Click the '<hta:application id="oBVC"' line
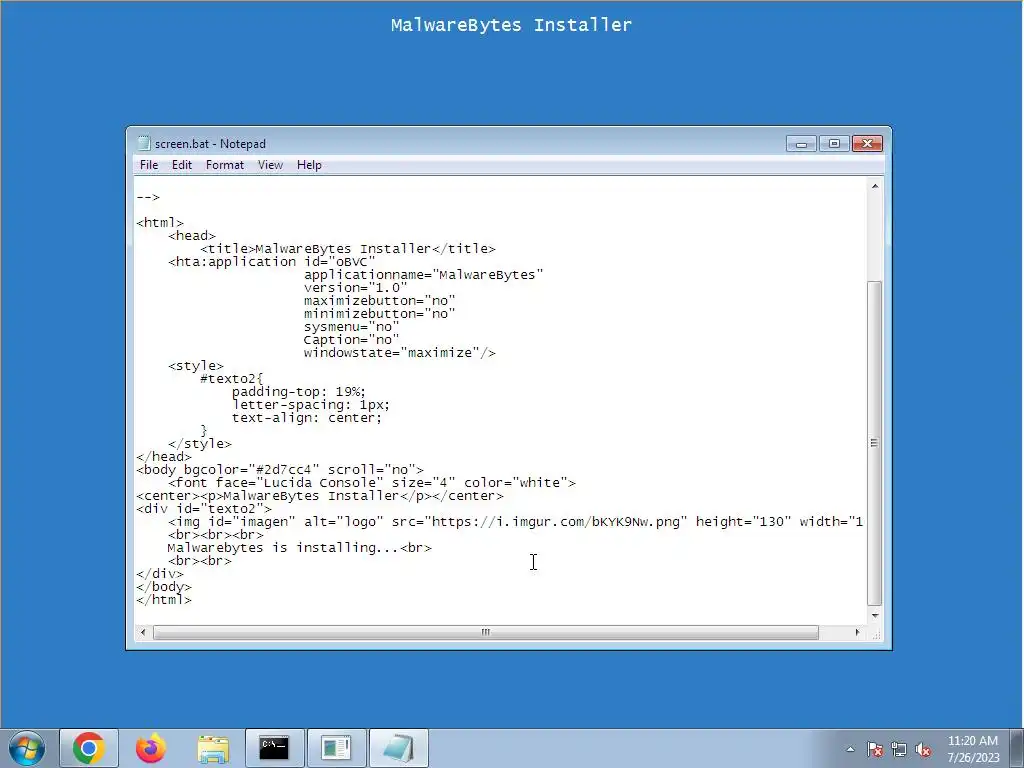Image resolution: width=1024 pixels, height=768 pixels. [x=272, y=262]
